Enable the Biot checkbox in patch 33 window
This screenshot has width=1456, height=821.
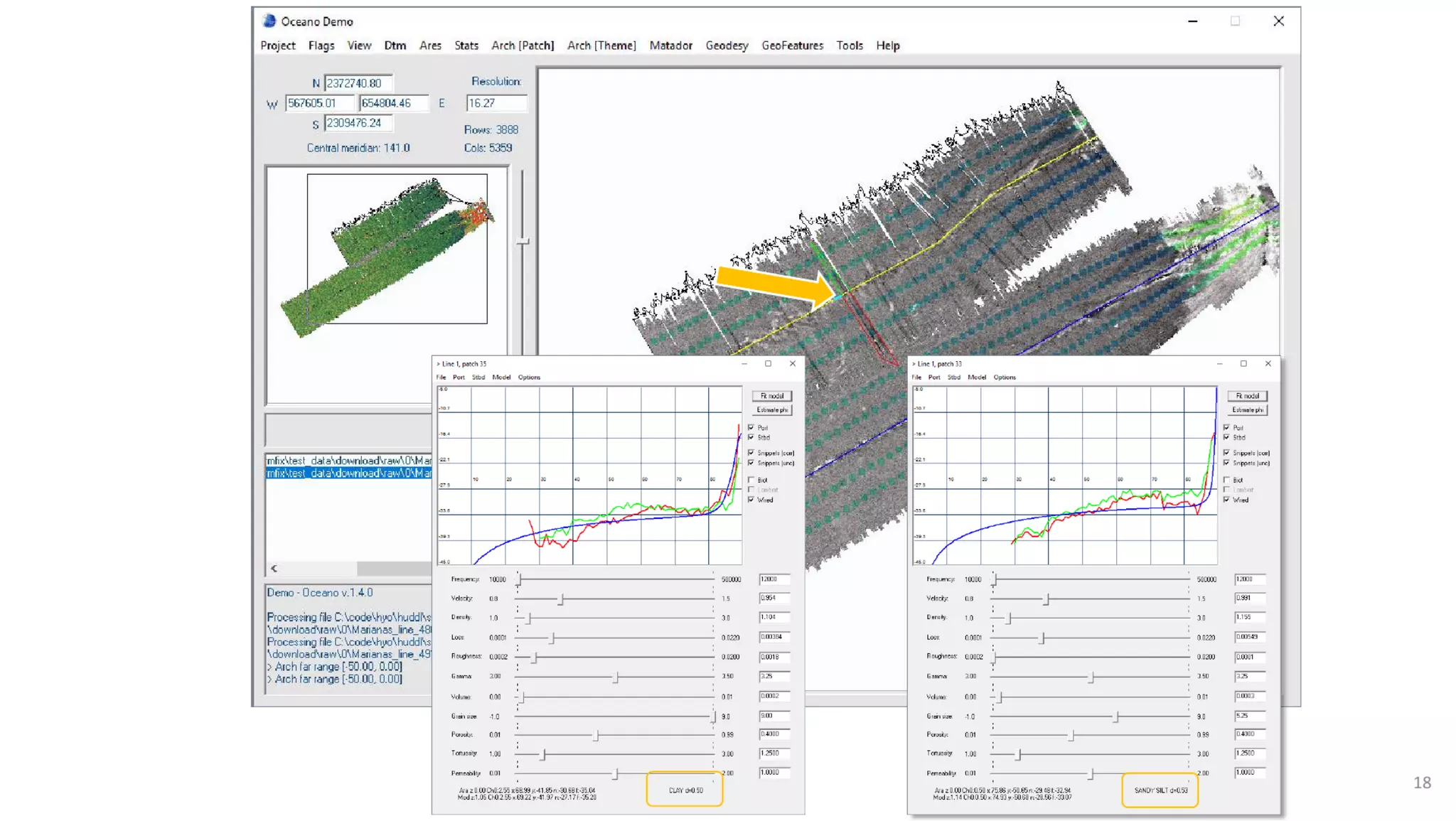(1226, 480)
